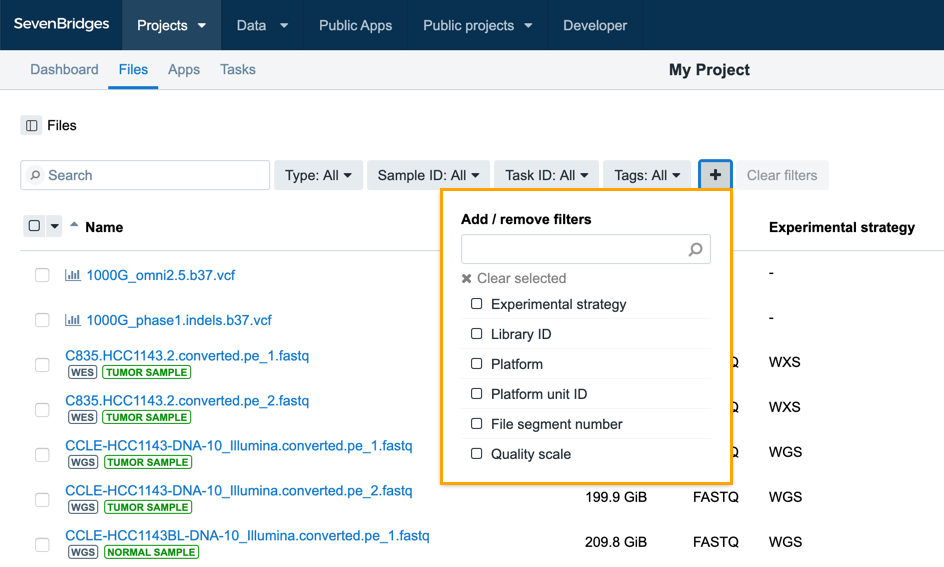Tick the Quality scale filter checkbox

[x=477, y=454]
